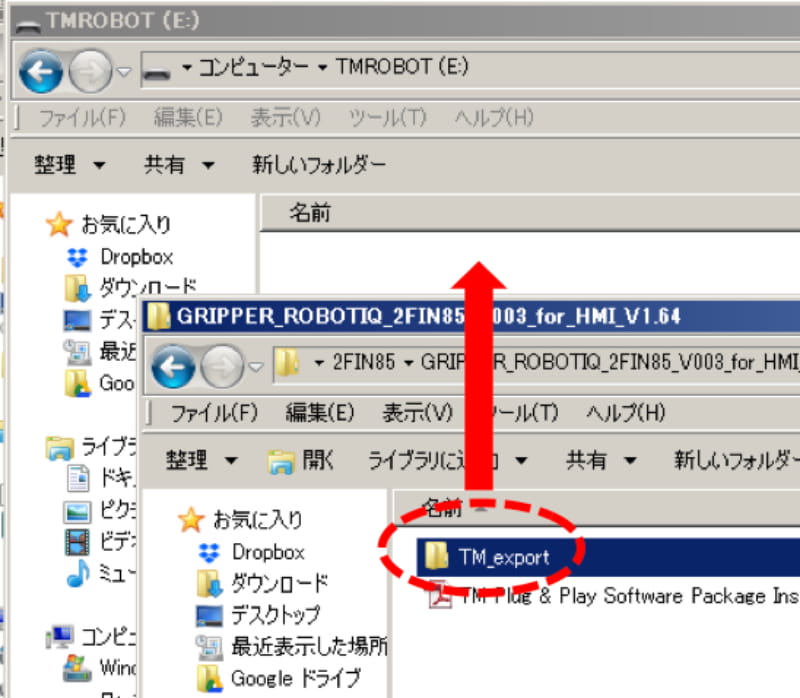Open ツール(T) menu in TMROBOT window
The width and height of the screenshot is (800, 698).
point(387,118)
